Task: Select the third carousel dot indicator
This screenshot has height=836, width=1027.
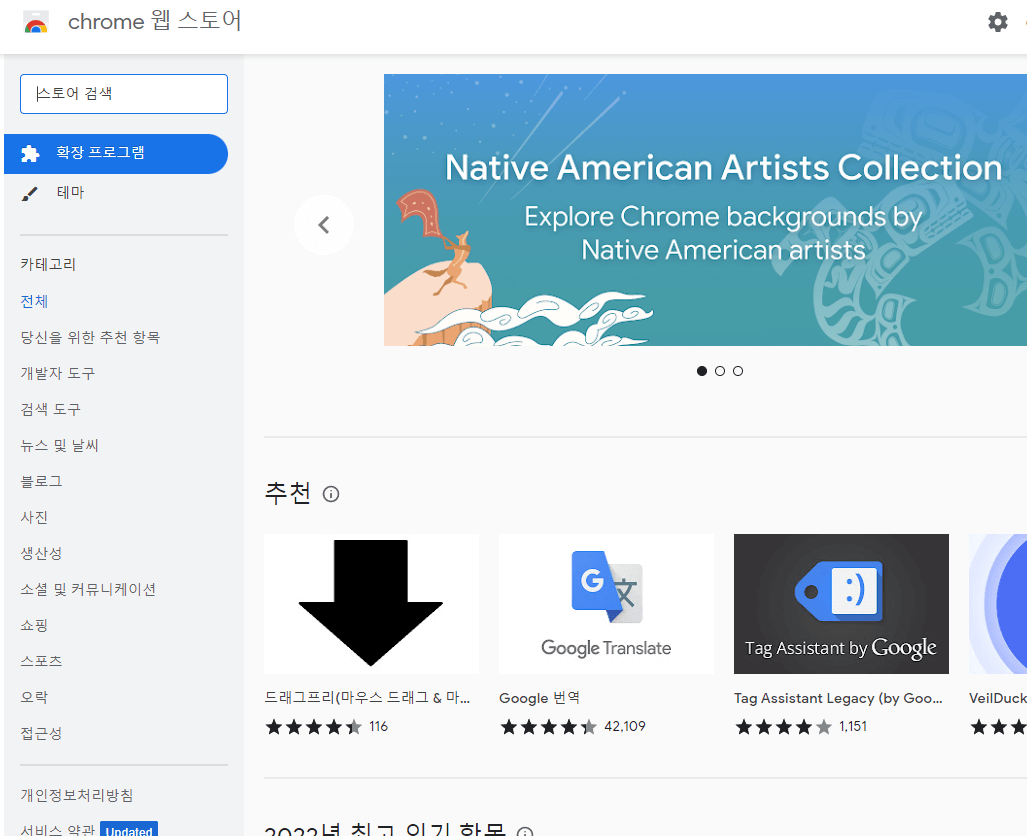Action: coord(738,371)
